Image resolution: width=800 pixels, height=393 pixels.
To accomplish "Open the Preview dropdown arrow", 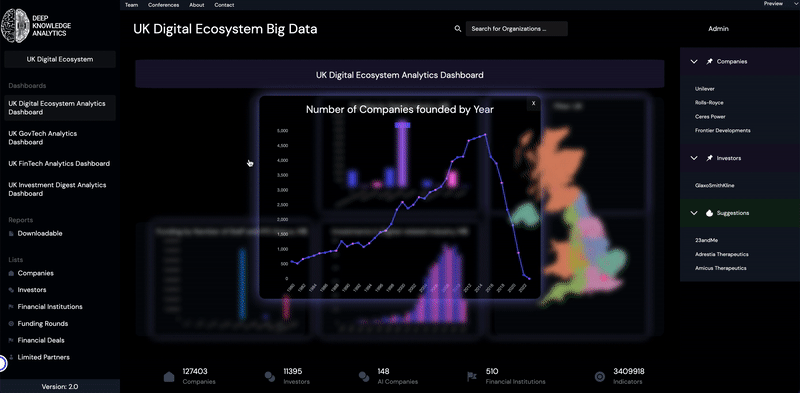I will click(795, 4).
